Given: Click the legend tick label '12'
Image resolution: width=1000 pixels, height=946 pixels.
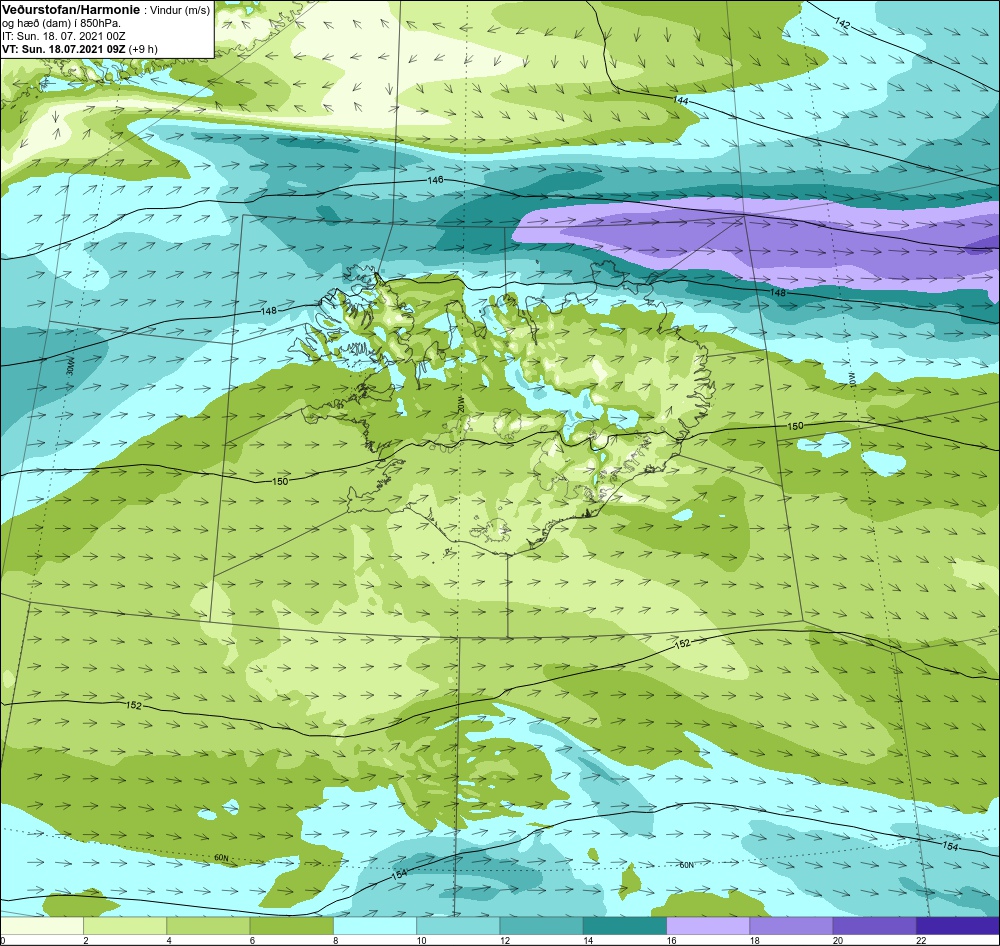Looking at the screenshot, I should [504, 940].
